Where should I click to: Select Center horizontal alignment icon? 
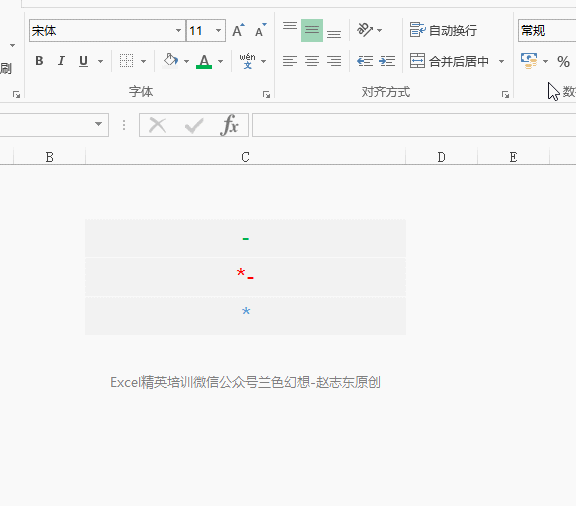[x=312, y=61]
